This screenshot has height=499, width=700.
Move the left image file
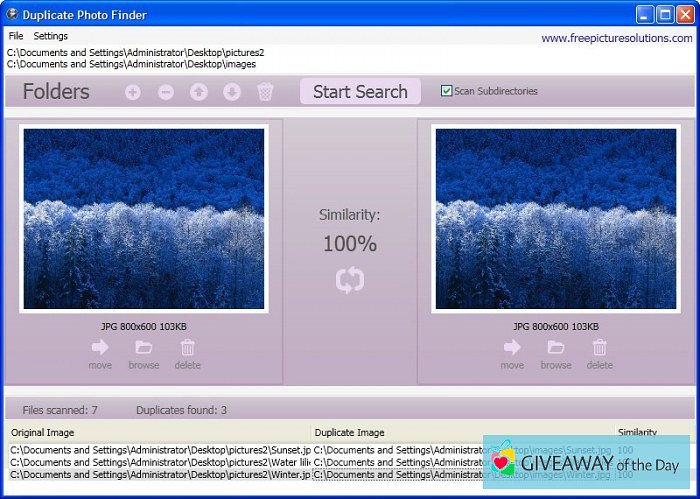point(100,353)
